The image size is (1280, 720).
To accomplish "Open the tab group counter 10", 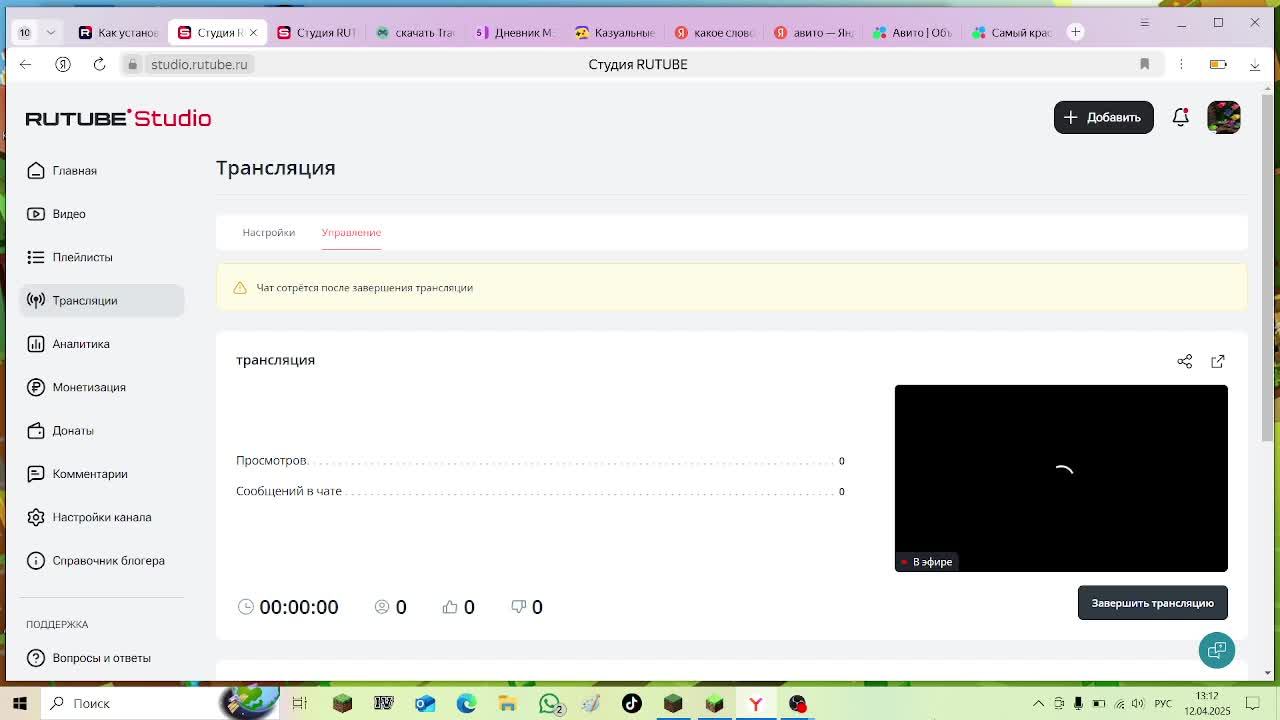I will pos(24,32).
